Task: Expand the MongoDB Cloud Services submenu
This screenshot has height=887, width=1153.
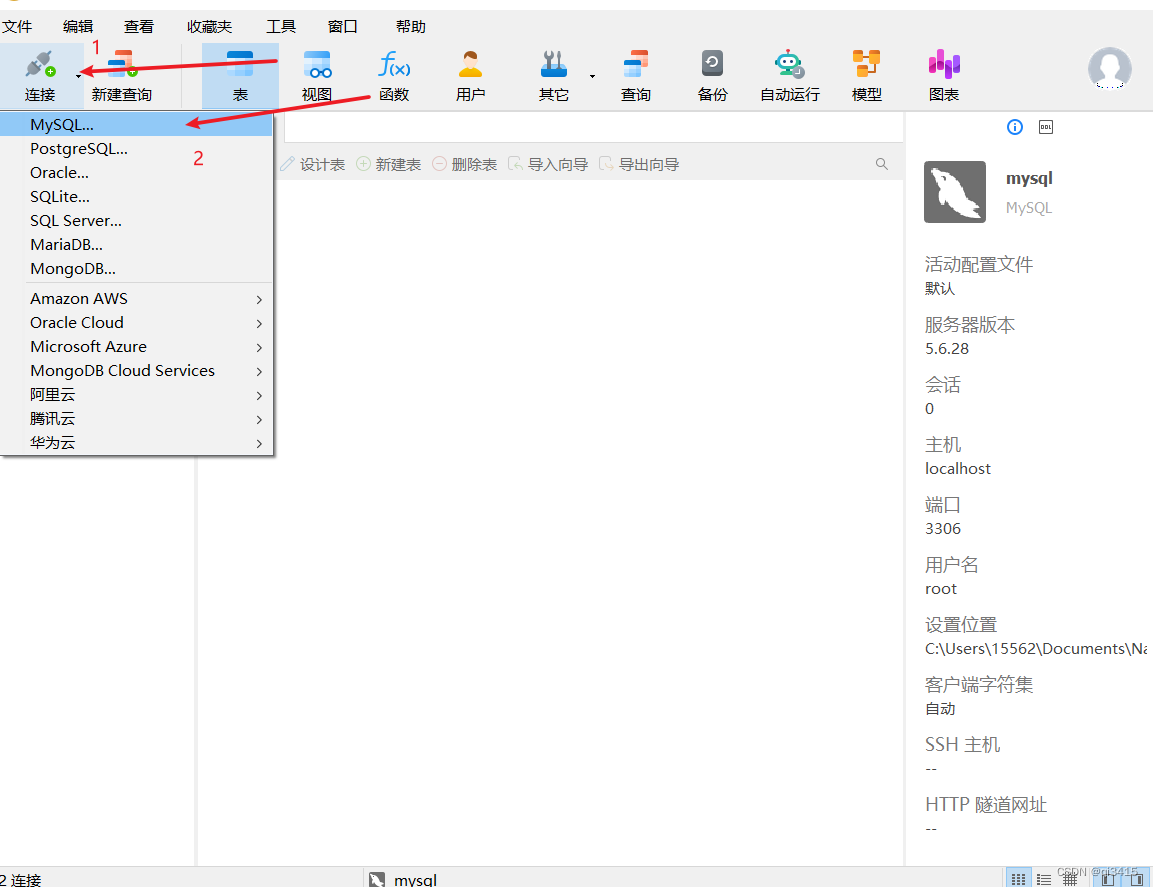Action: coord(137,371)
